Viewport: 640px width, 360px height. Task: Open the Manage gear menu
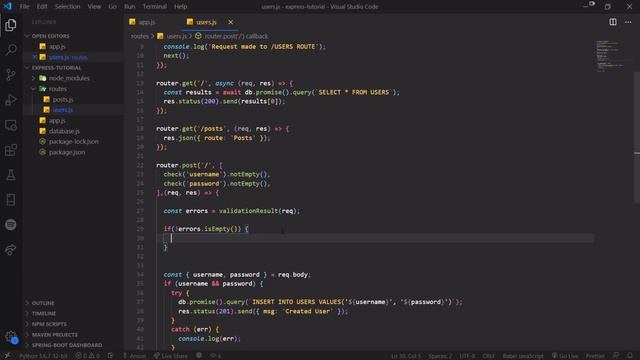click(x=11, y=337)
